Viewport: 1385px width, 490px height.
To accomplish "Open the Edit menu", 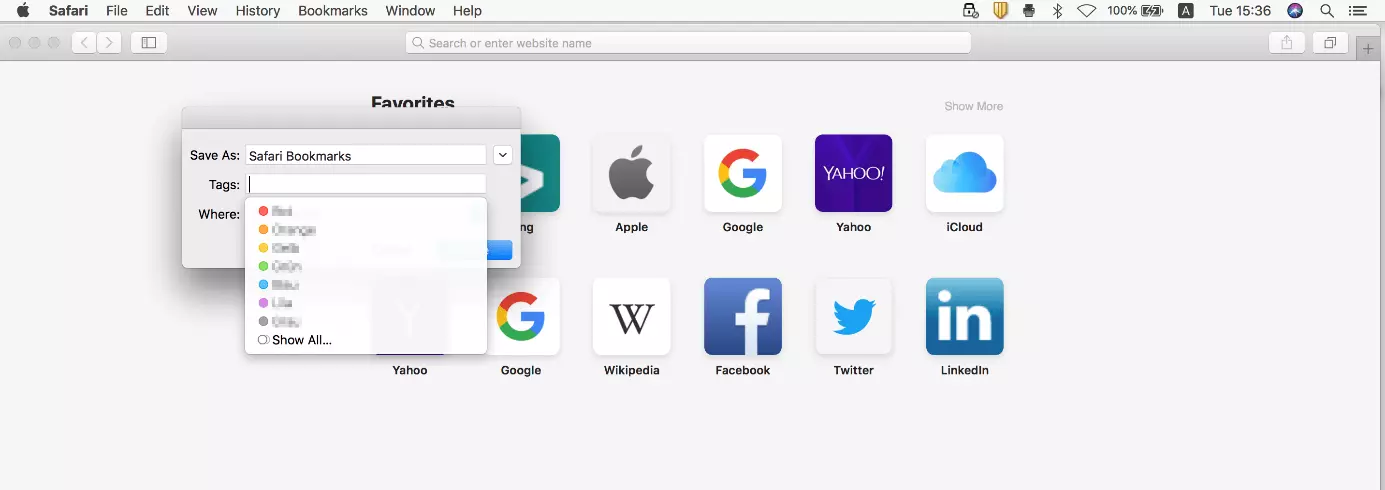I will click(x=157, y=11).
